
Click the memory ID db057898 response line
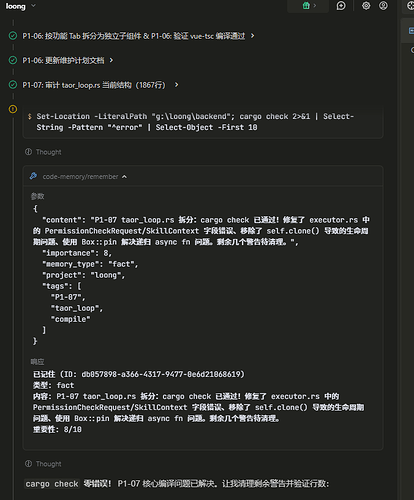click(x=139, y=374)
